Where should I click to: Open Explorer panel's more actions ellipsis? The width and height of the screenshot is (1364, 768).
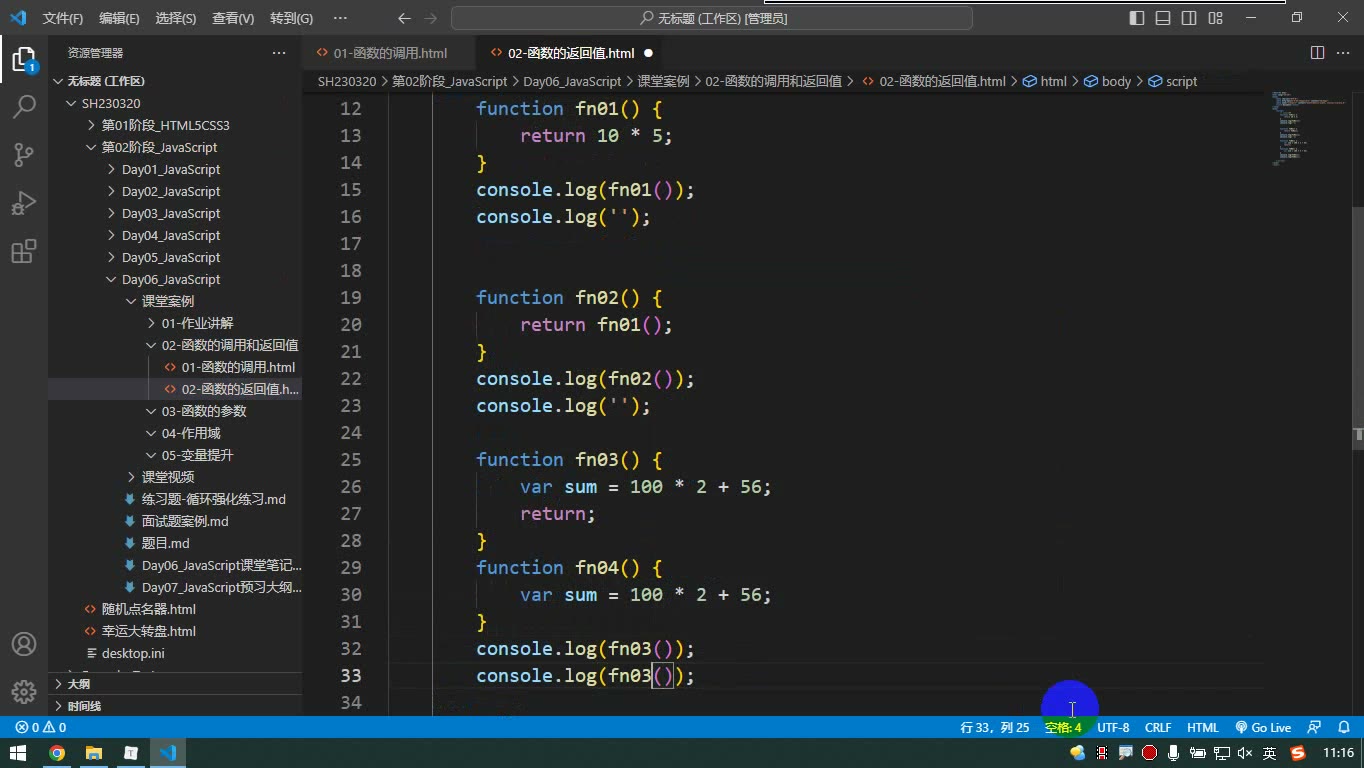[x=279, y=53]
